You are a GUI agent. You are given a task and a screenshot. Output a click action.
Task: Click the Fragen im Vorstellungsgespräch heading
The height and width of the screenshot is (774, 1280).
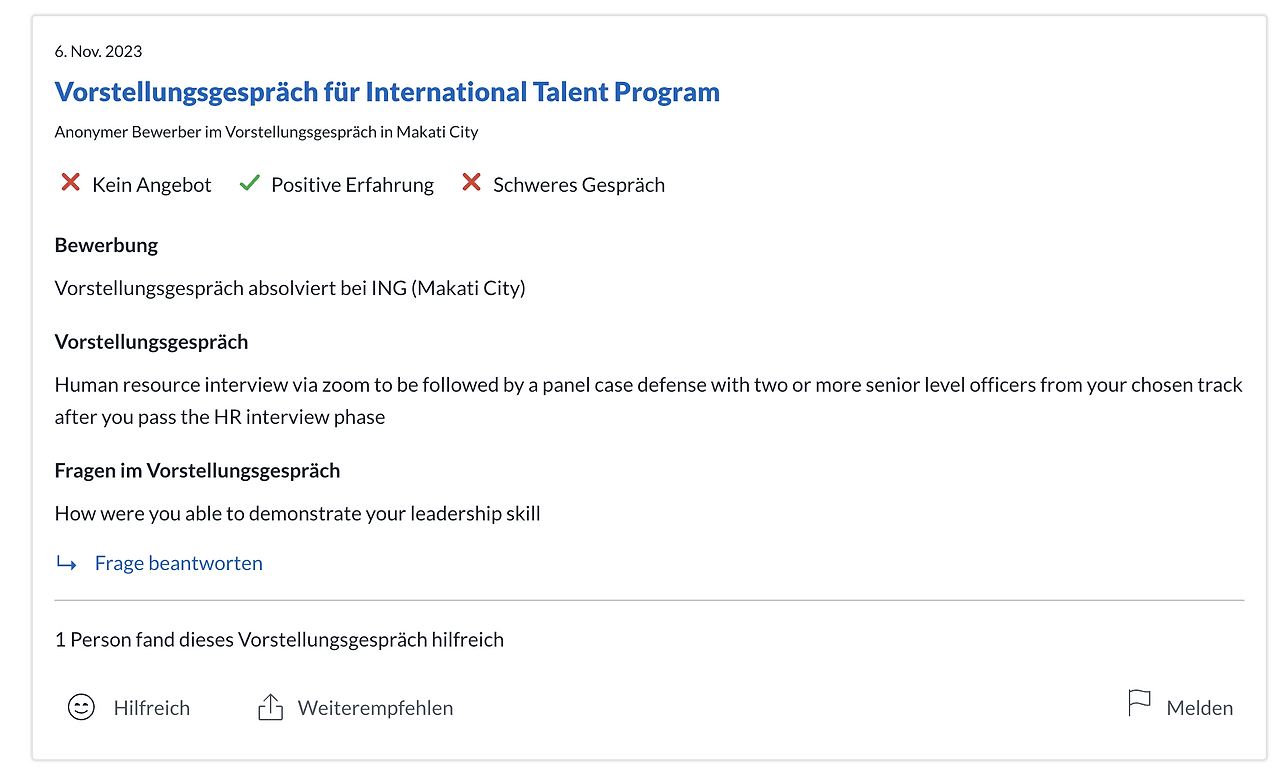click(197, 470)
